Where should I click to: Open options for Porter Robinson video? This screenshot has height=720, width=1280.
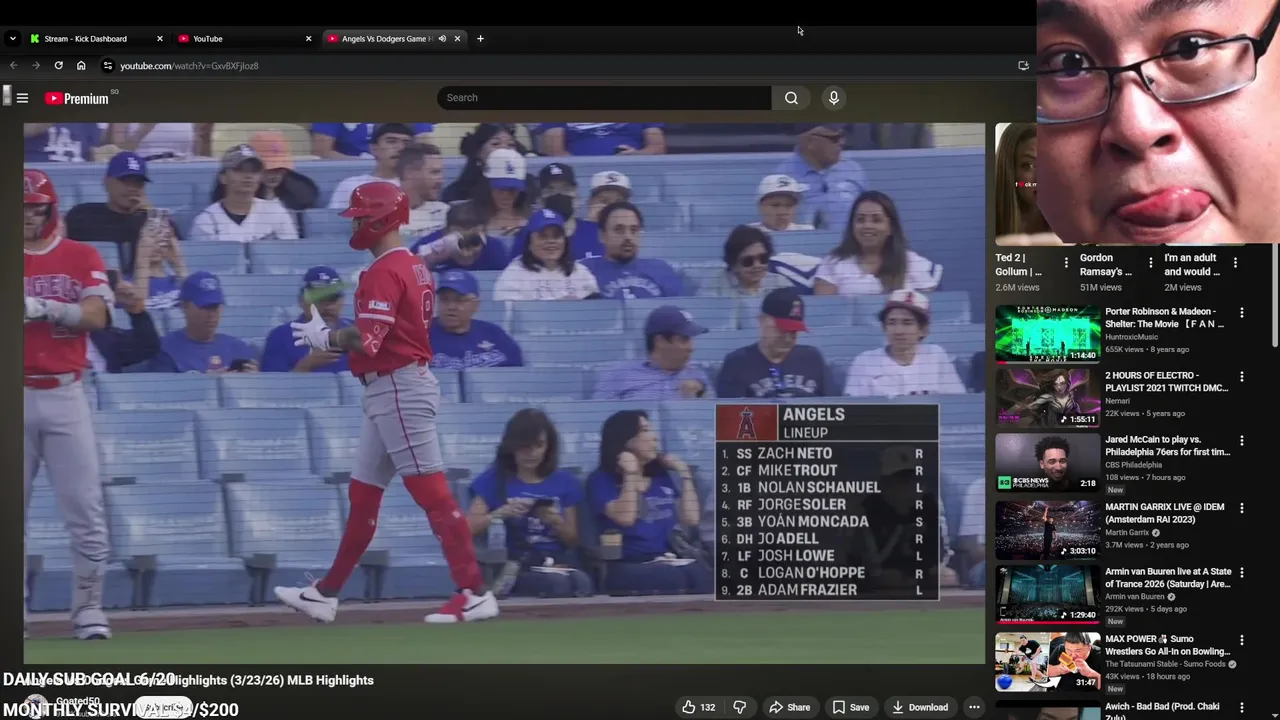[x=1242, y=313]
